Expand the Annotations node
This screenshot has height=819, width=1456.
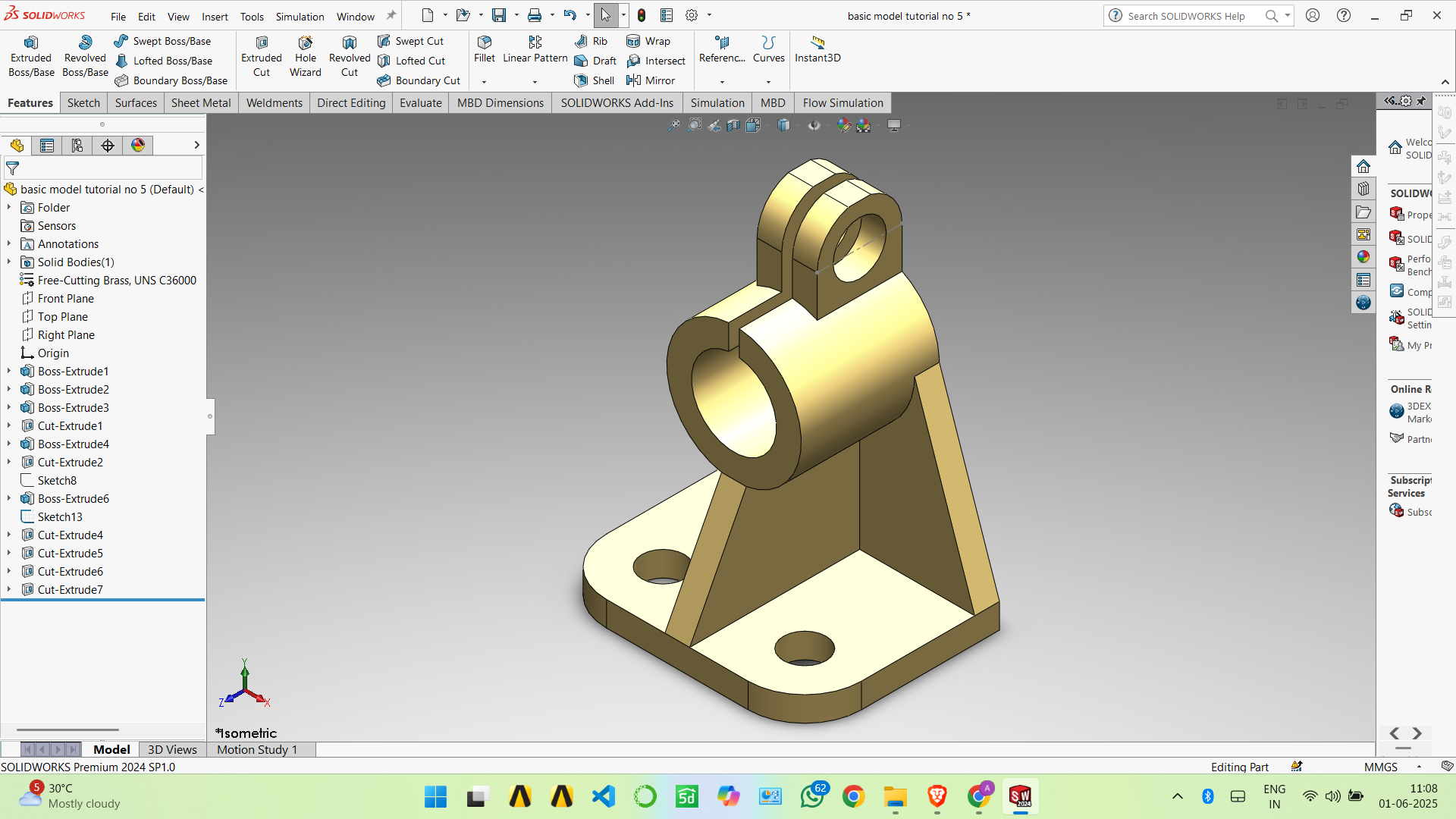tap(9, 244)
